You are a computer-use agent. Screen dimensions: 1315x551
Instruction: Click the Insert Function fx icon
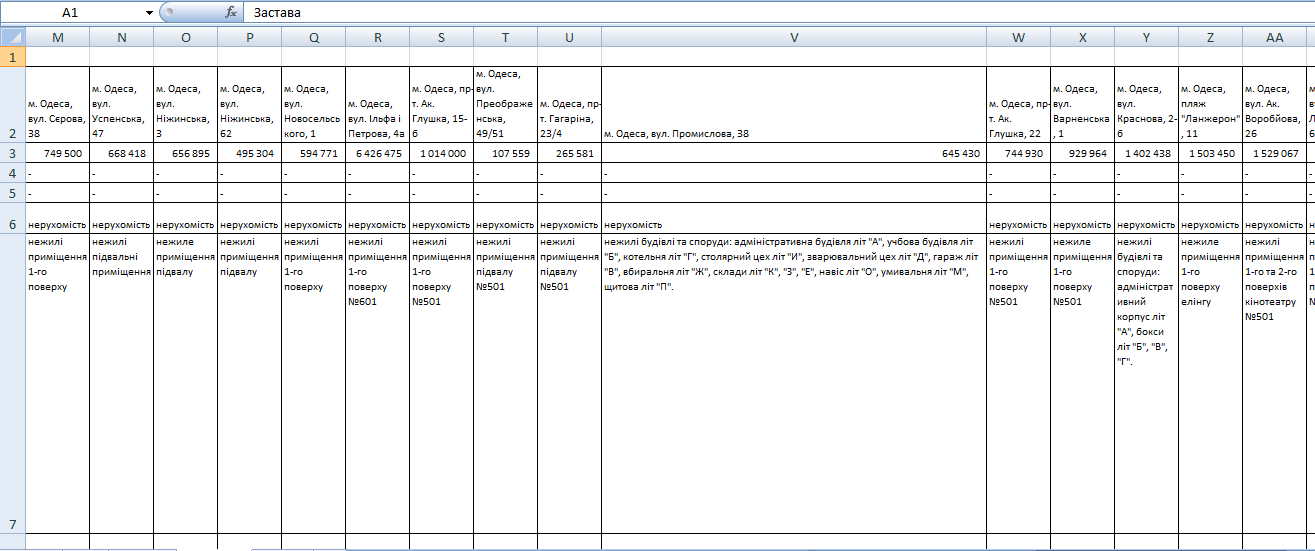point(231,13)
